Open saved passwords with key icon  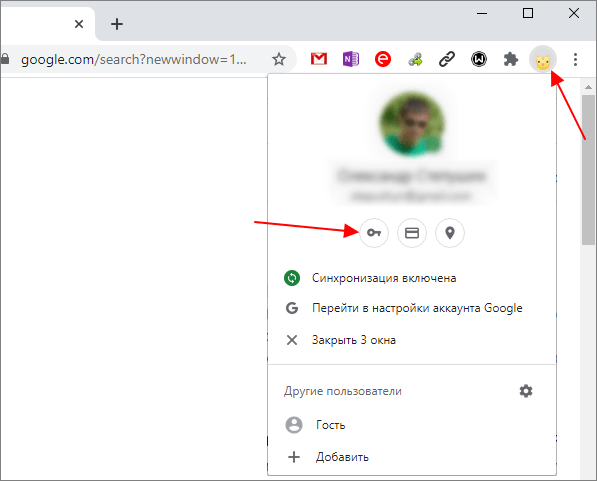pyautogui.click(x=374, y=233)
